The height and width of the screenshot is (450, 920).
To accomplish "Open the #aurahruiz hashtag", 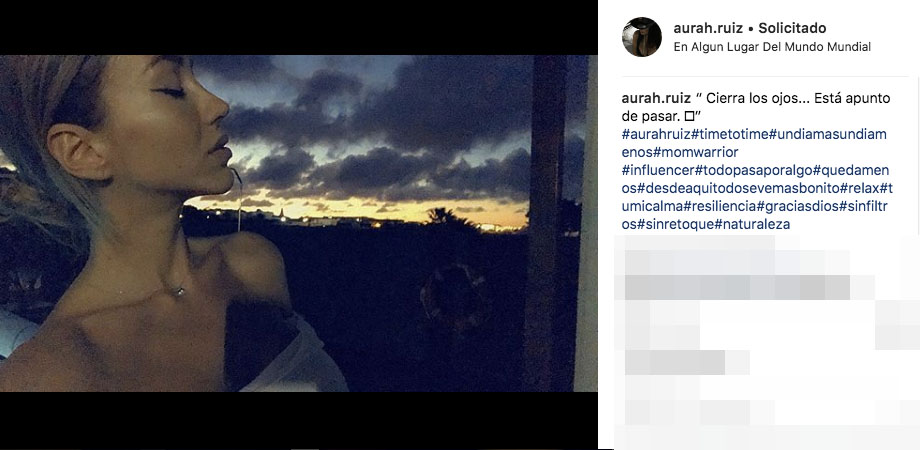I will pos(657,134).
